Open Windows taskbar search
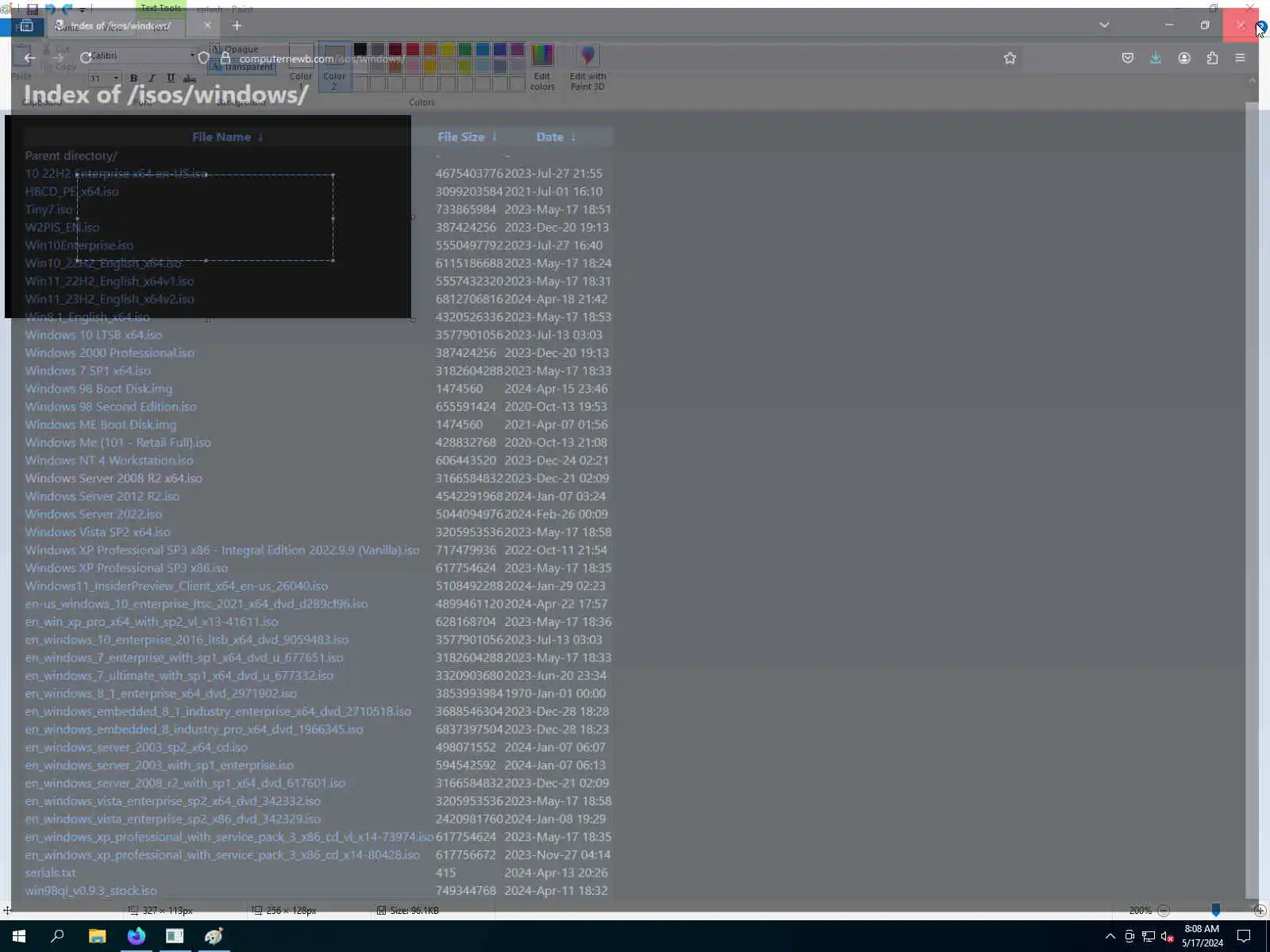 click(57, 936)
